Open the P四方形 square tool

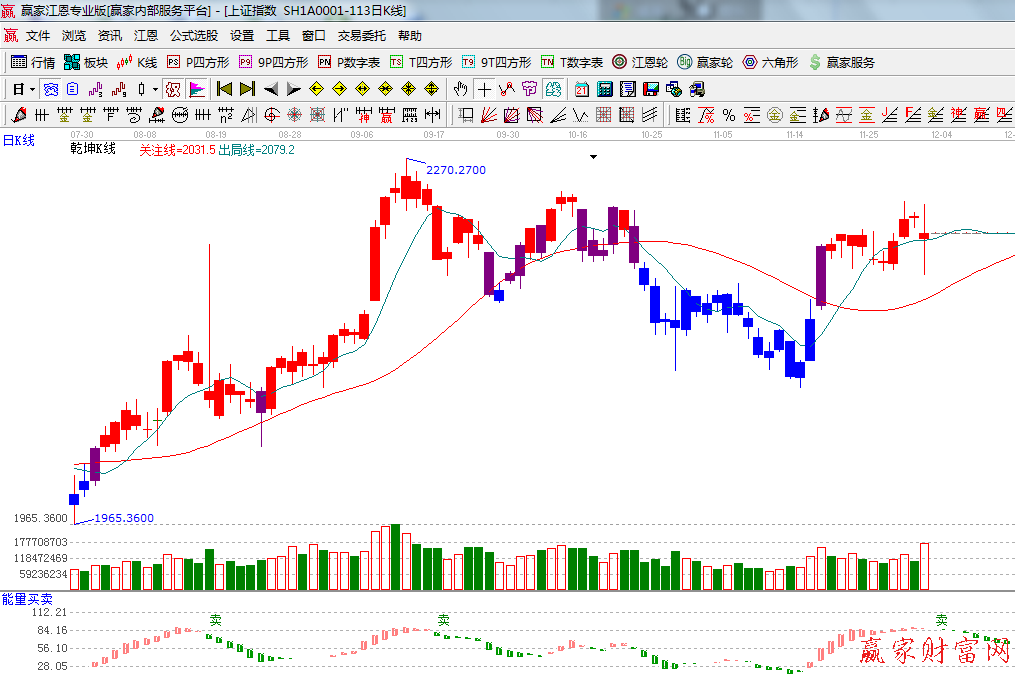(x=198, y=62)
